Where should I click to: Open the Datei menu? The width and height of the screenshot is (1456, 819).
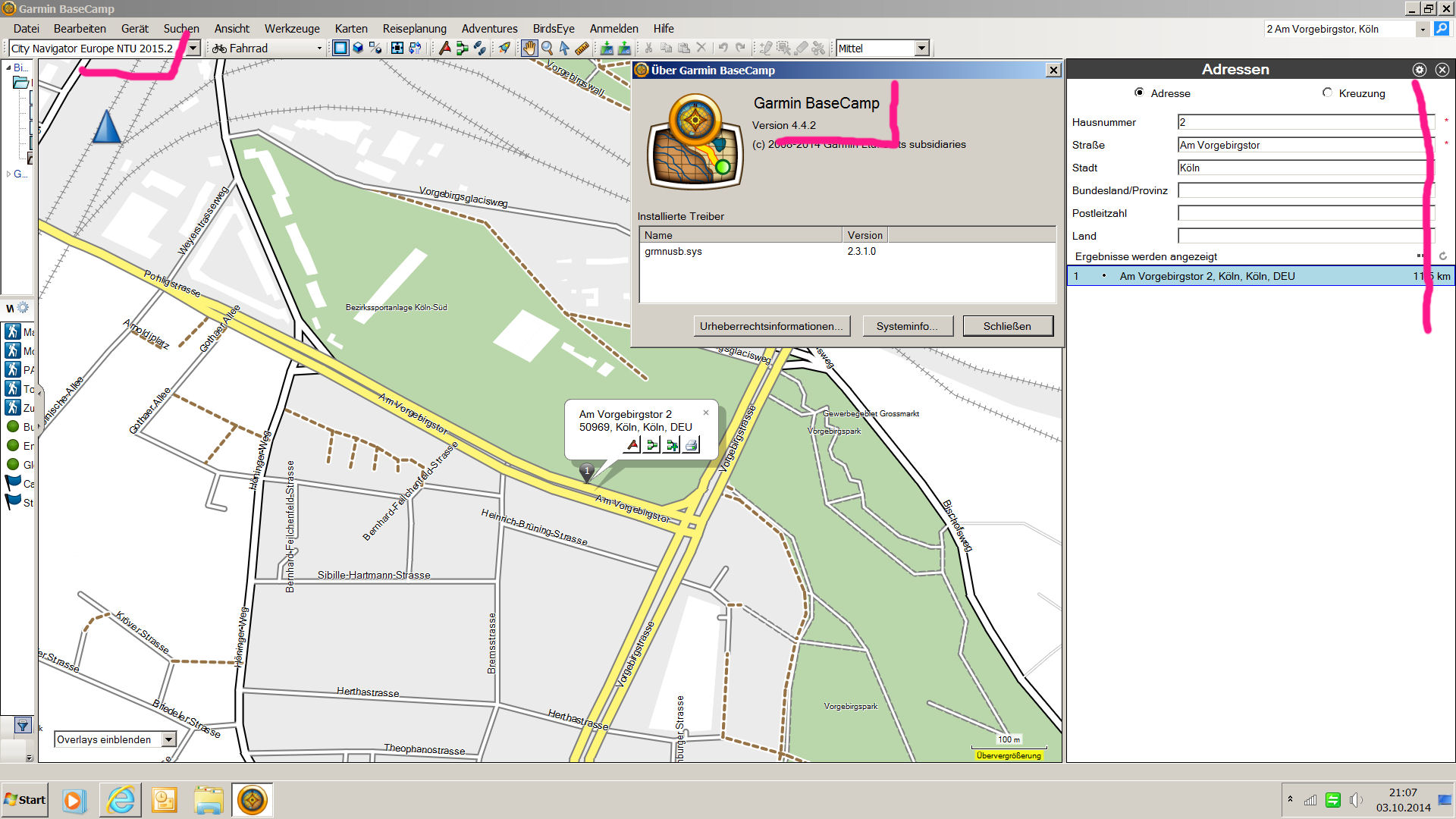(x=27, y=29)
